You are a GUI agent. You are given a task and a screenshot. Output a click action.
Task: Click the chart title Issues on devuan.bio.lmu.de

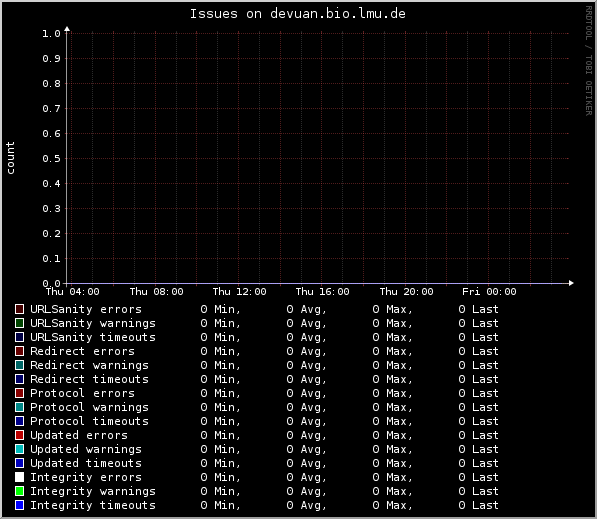(x=298, y=14)
